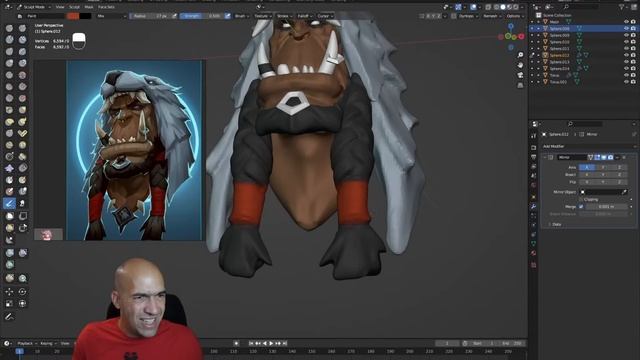Open the timeline Keying menu
This screenshot has width=640, height=360.
(x=48, y=343)
